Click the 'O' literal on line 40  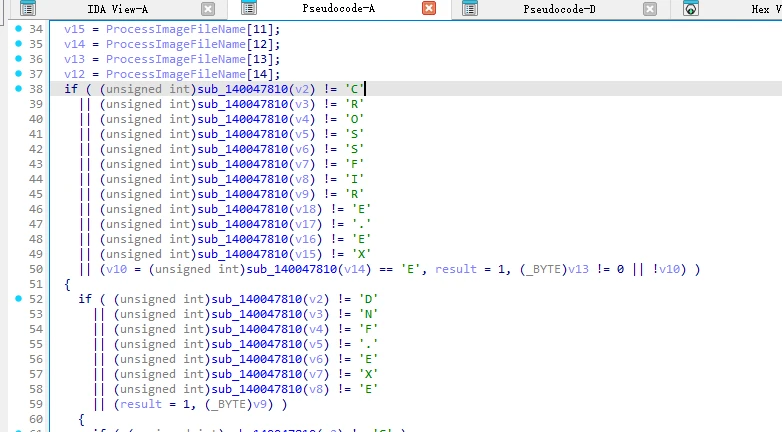[355, 119]
